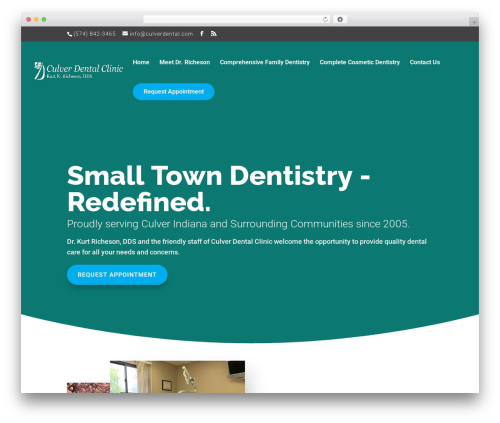Click the paragraph about Dr. Kurt Richeson, DDS
The width and height of the screenshot is (500, 423).
click(247, 247)
